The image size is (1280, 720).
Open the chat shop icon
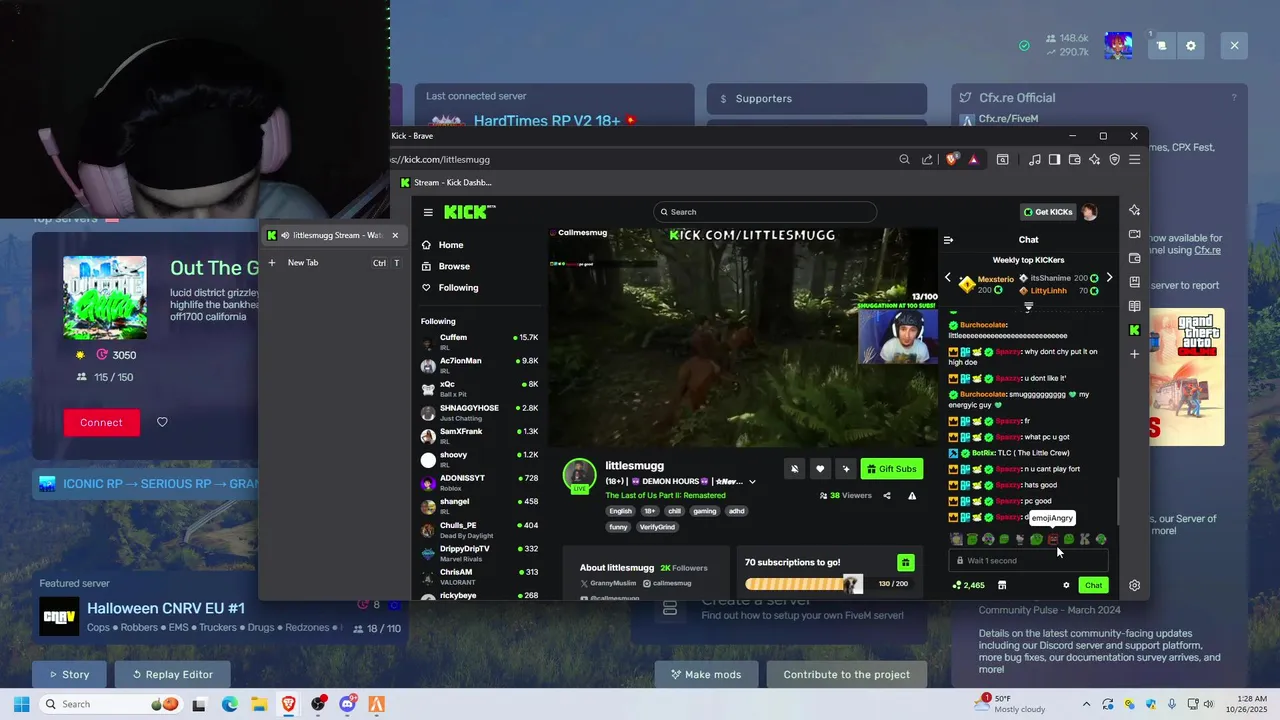click(x=1002, y=586)
